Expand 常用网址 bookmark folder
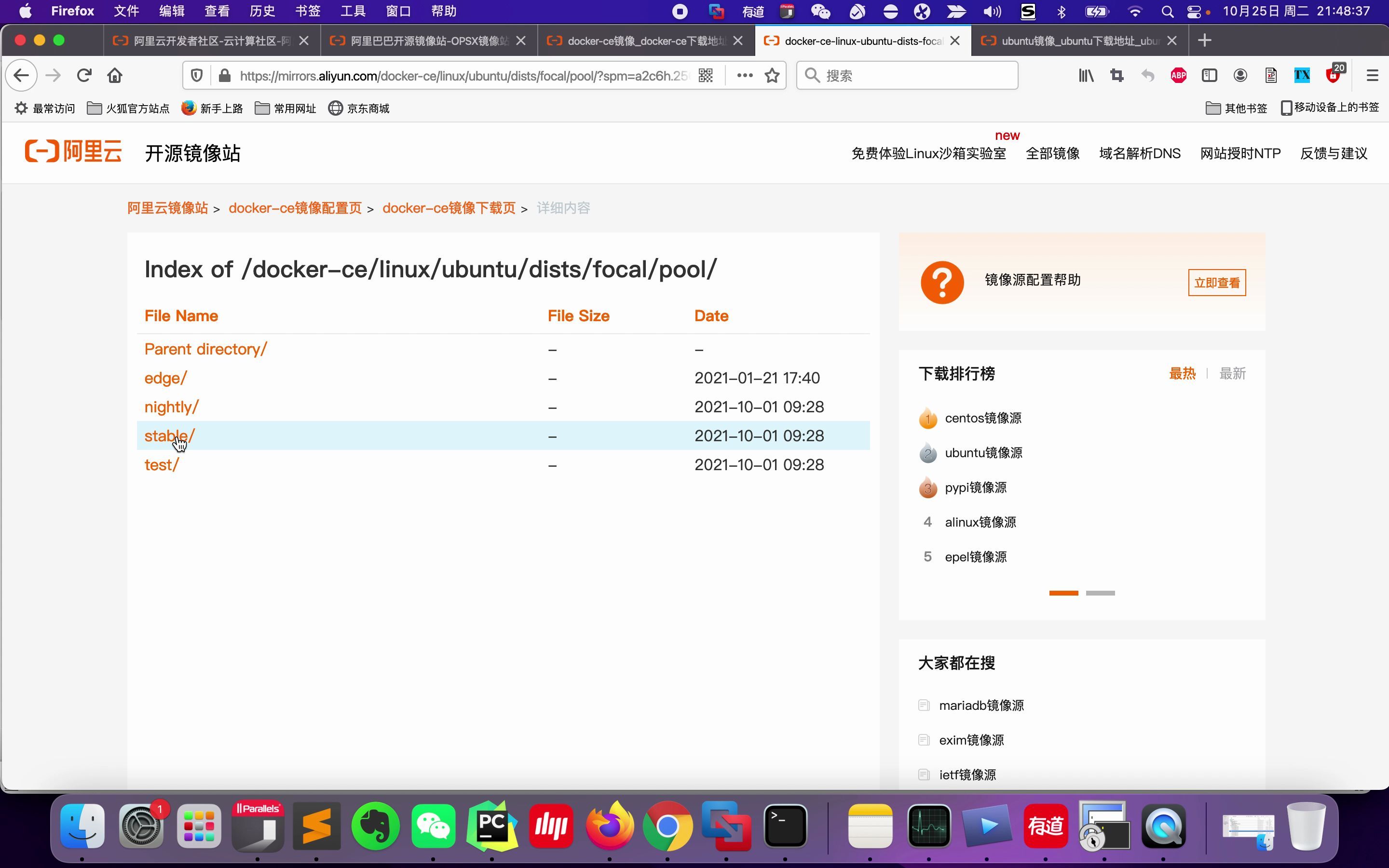The height and width of the screenshot is (868, 1389). click(x=285, y=108)
